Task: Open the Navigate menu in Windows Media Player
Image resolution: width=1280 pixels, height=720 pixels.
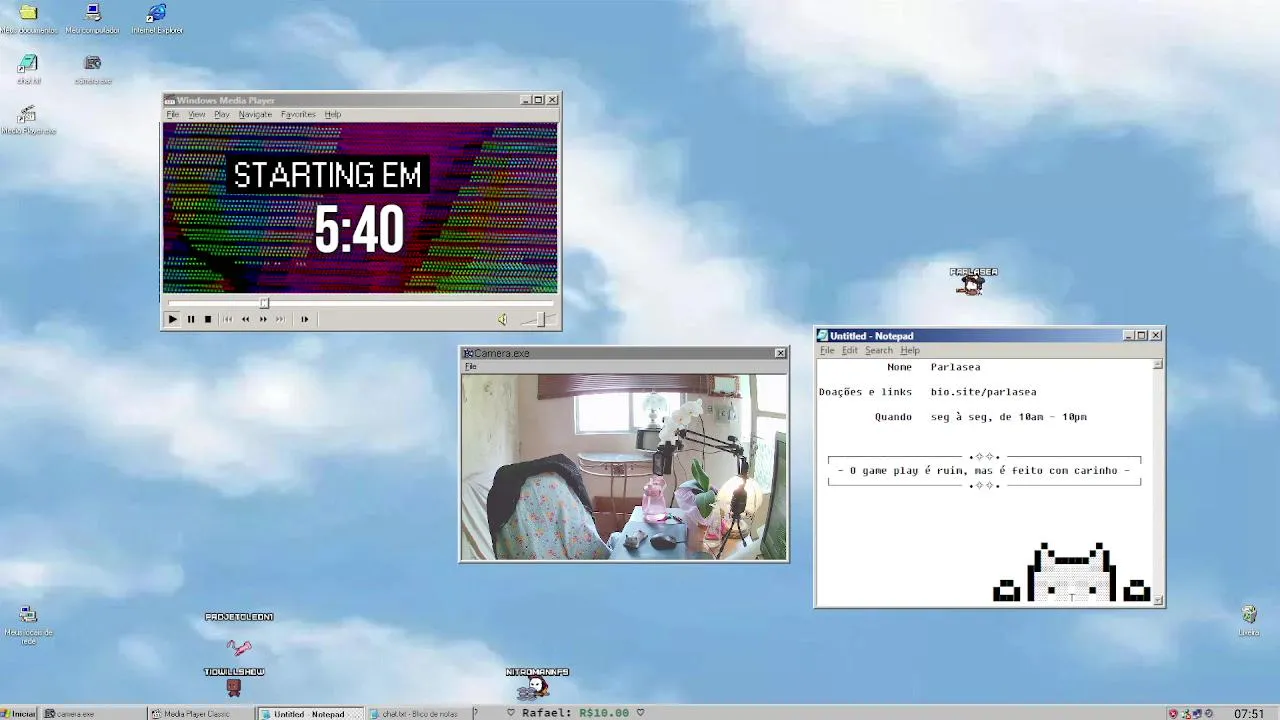Action: click(x=255, y=114)
